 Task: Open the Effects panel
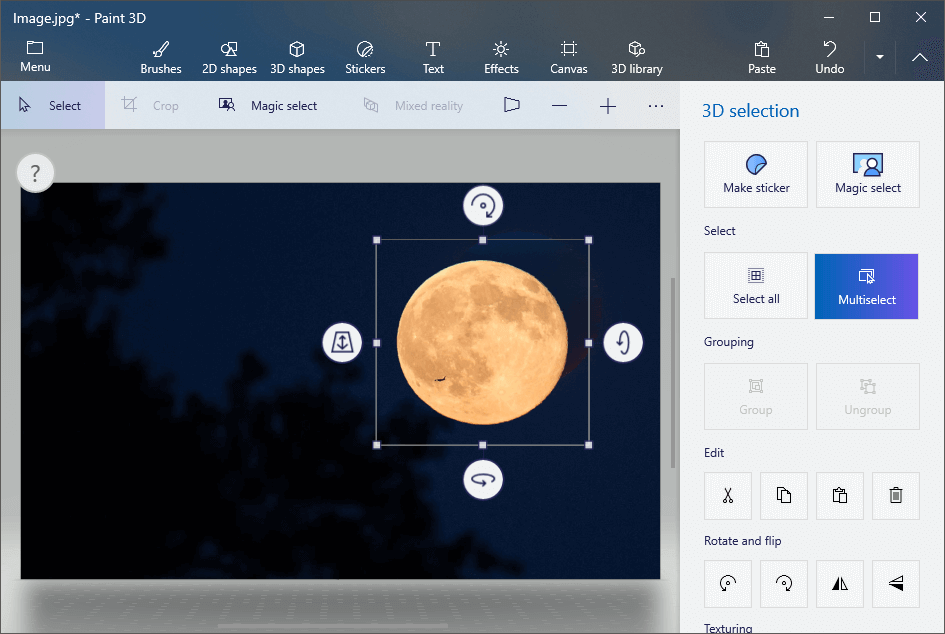(x=501, y=57)
